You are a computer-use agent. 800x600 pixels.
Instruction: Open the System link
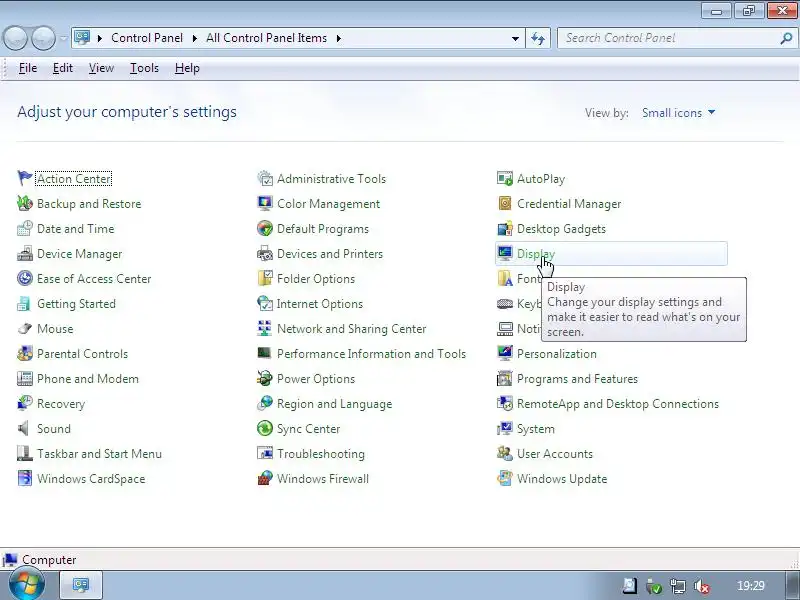coord(536,429)
